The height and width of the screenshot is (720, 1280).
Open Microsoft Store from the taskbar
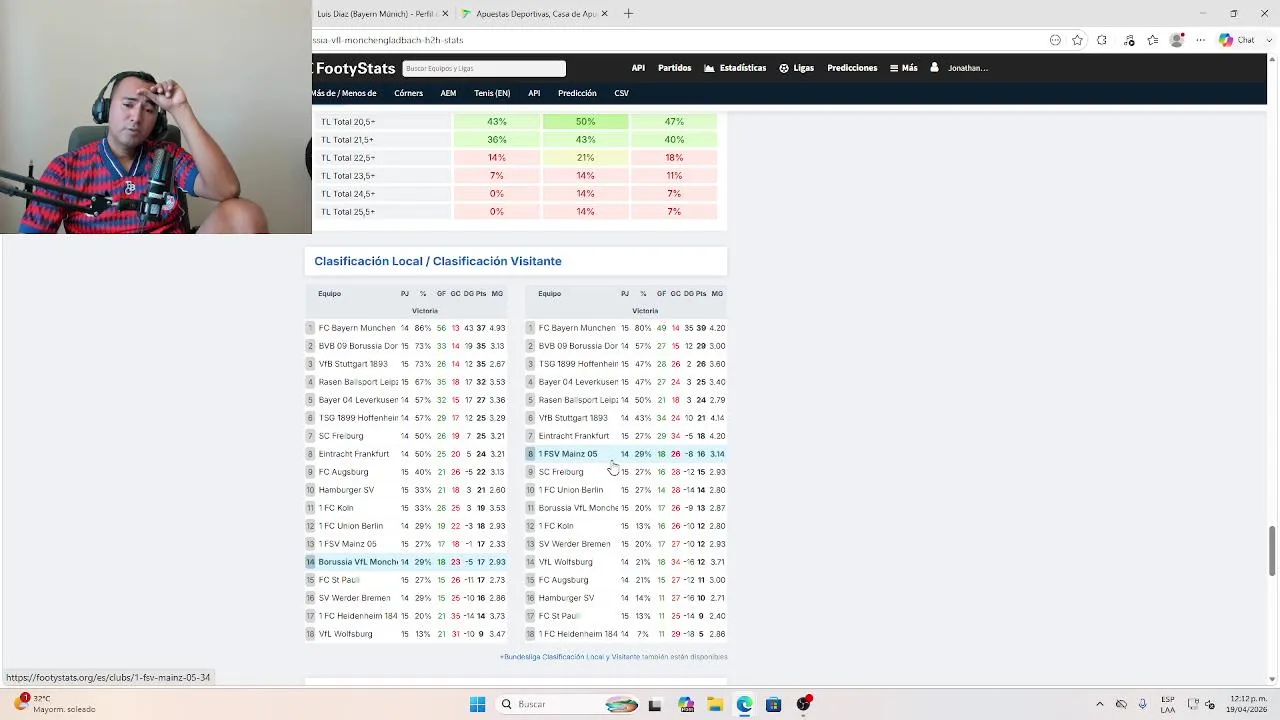point(773,704)
